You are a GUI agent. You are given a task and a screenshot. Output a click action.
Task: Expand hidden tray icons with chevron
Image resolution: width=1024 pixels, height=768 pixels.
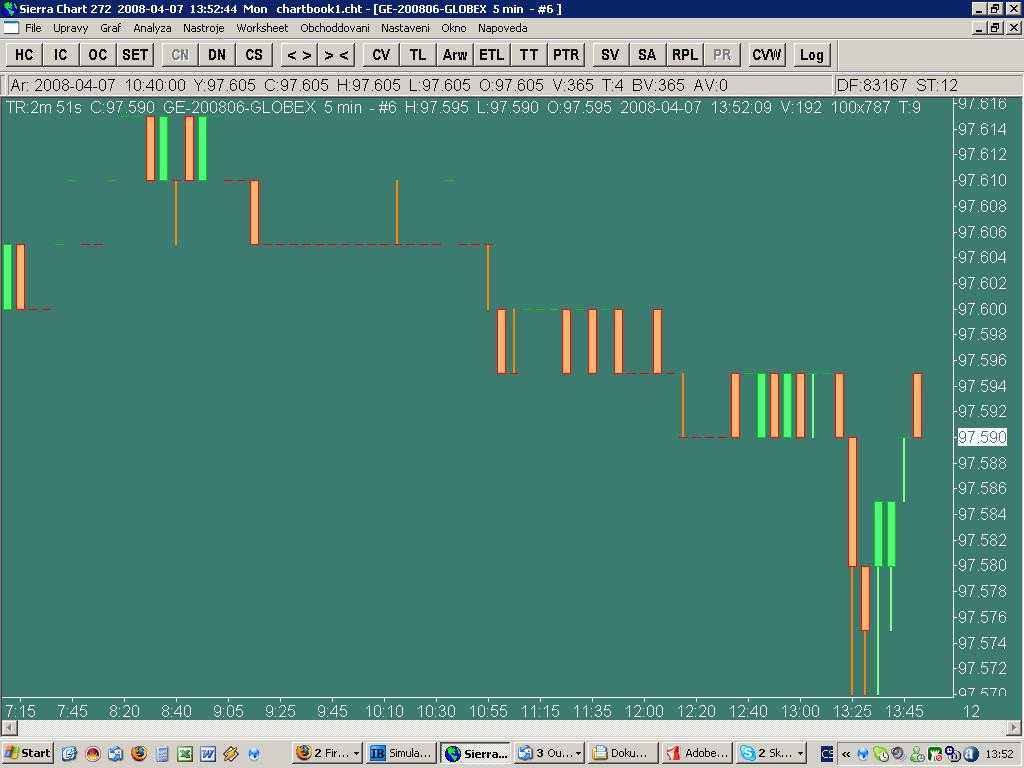[x=846, y=754]
